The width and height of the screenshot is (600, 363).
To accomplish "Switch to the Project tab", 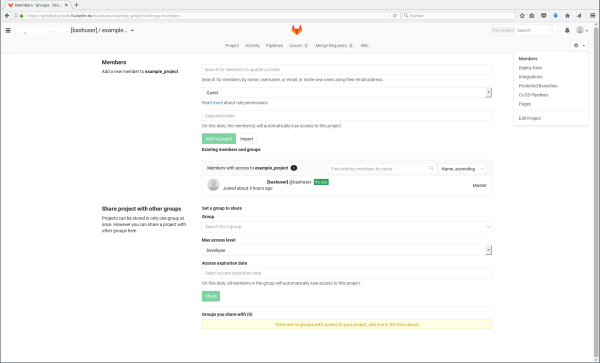I will [x=232, y=46].
